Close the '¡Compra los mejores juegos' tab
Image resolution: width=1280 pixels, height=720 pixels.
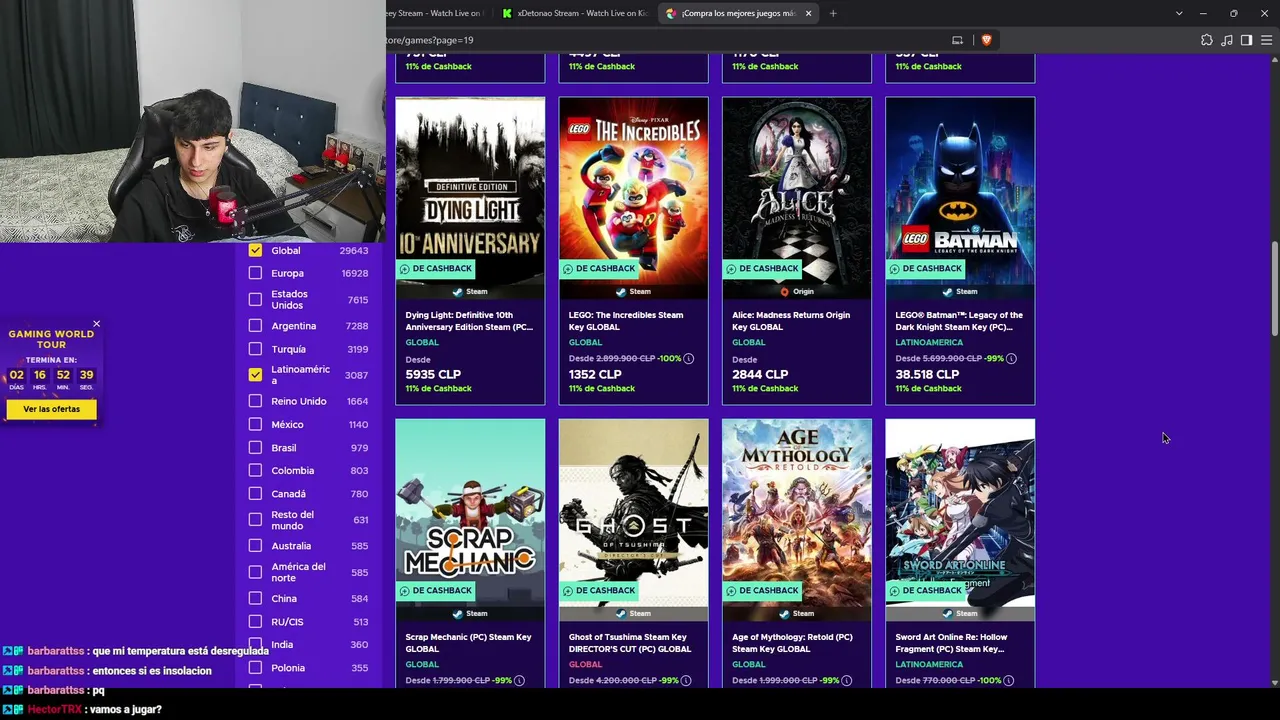point(808,13)
